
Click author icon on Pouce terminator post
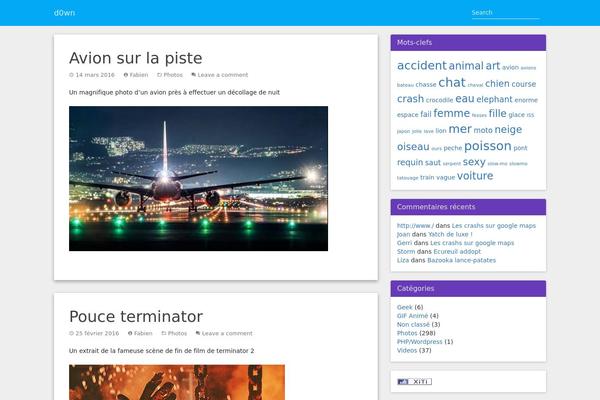(x=130, y=333)
